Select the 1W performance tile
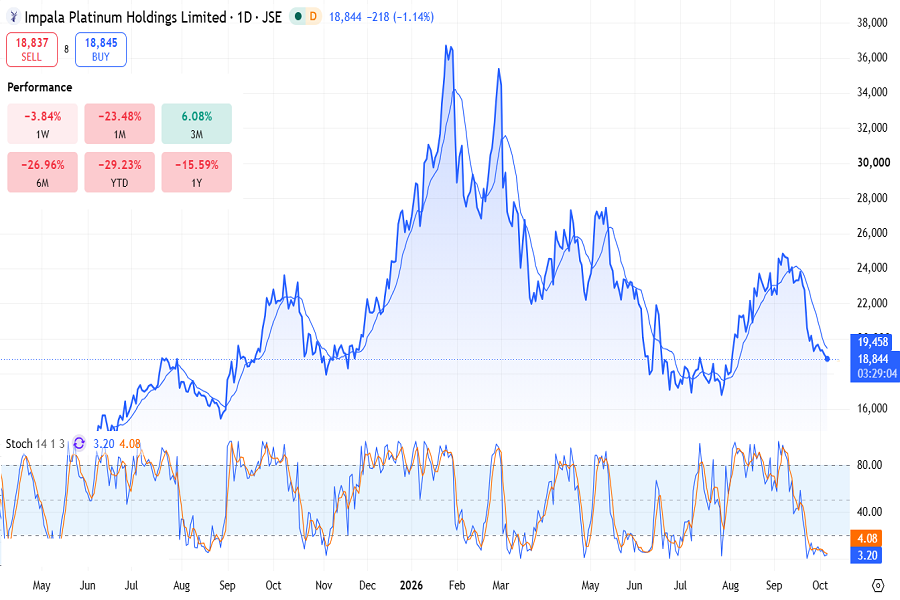 click(42, 124)
